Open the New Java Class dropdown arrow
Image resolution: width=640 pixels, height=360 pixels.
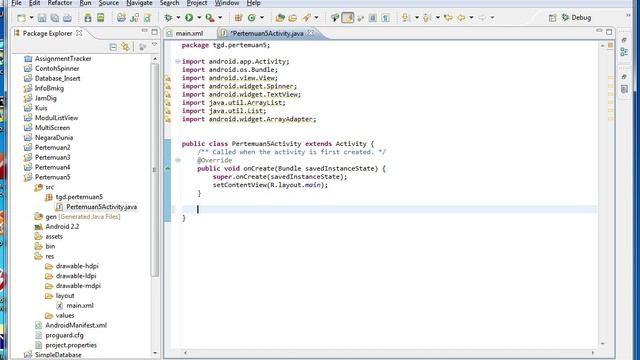pos(262,18)
